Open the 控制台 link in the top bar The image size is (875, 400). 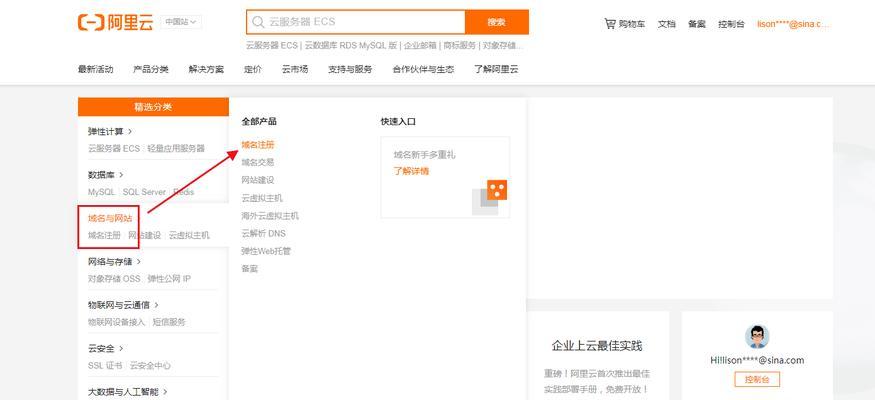click(x=731, y=24)
